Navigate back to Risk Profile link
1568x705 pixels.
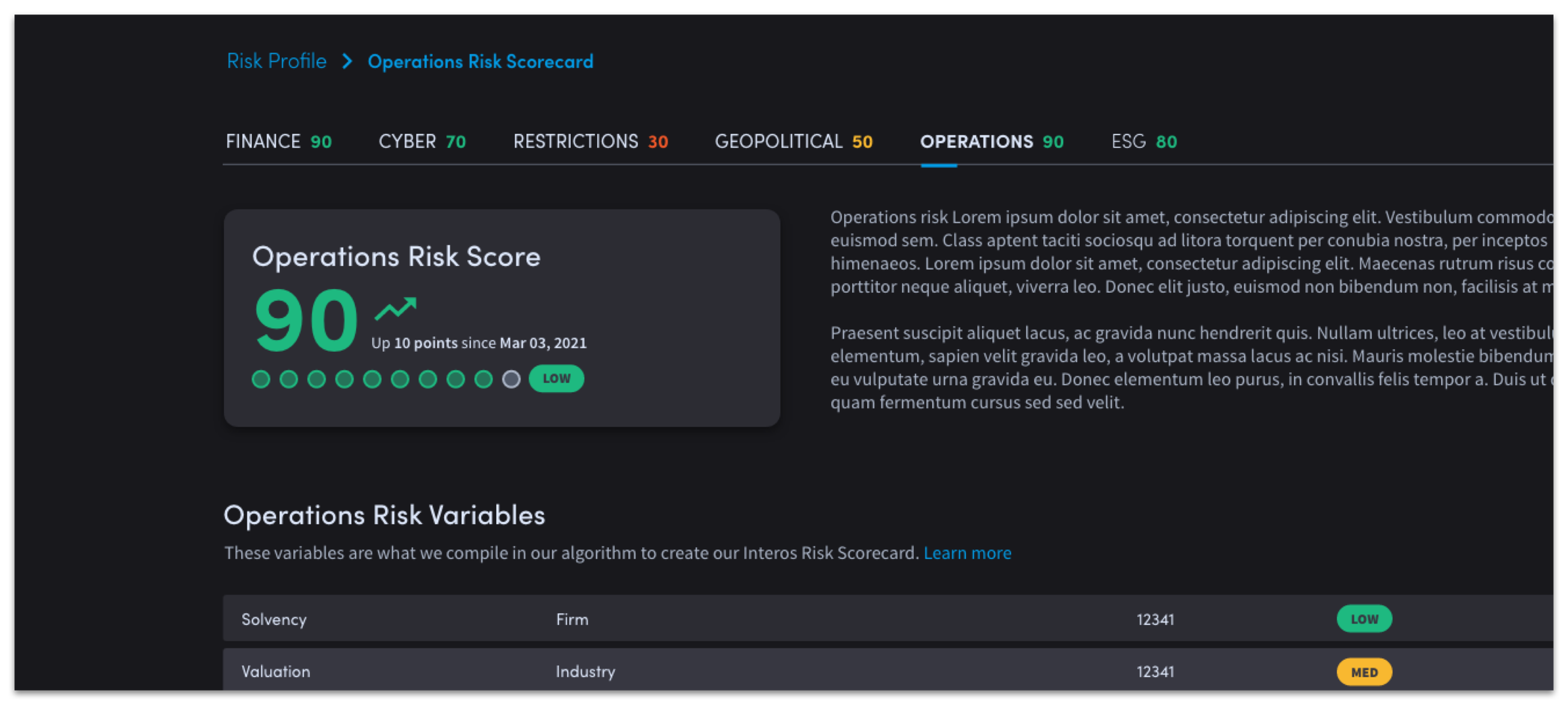point(277,61)
